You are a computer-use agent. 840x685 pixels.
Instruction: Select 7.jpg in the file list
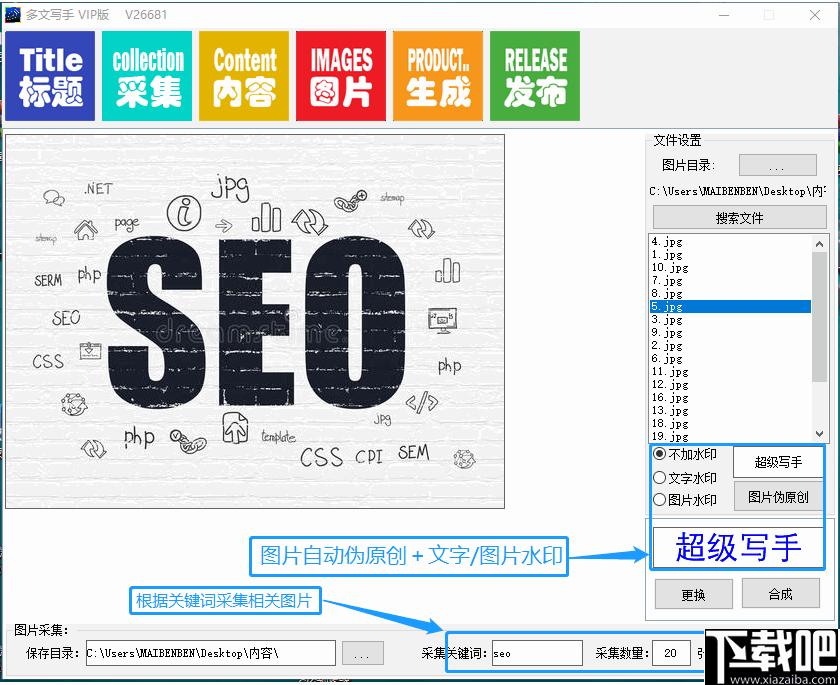[730, 281]
